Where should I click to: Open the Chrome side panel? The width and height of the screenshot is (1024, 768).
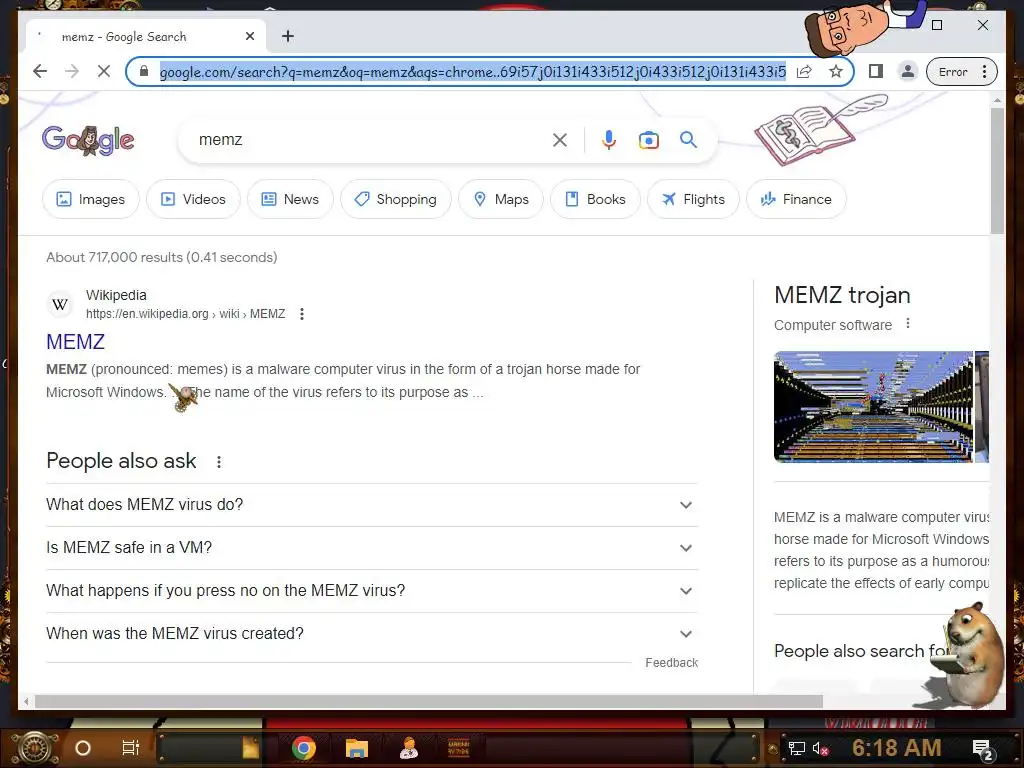coord(876,71)
